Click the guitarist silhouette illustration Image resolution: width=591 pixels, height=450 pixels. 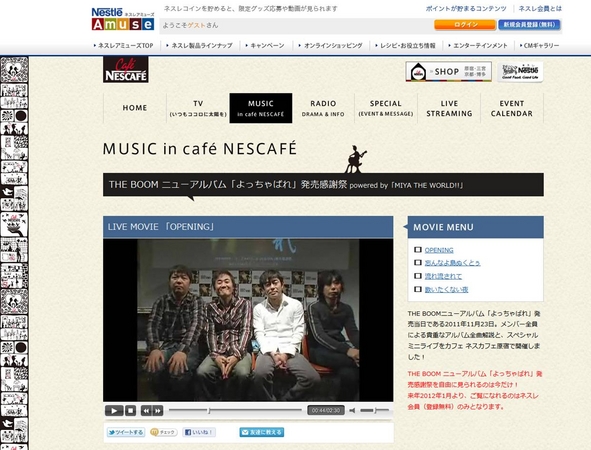[x=355, y=159]
